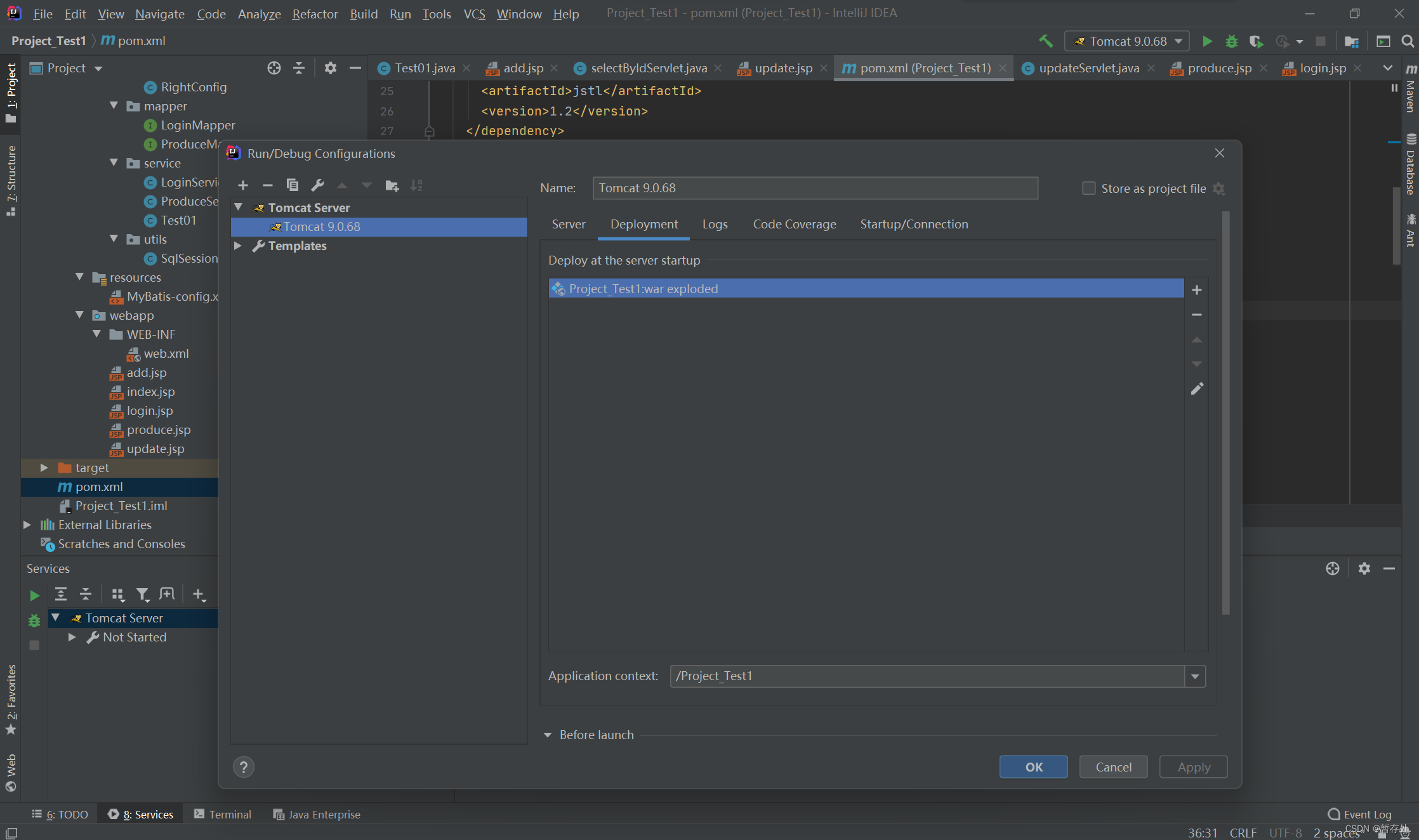Collapse Tomcat Server node in configurations
Image resolution: width=1419 pixels, height=840 pixels.
click(x=239, y=207)
